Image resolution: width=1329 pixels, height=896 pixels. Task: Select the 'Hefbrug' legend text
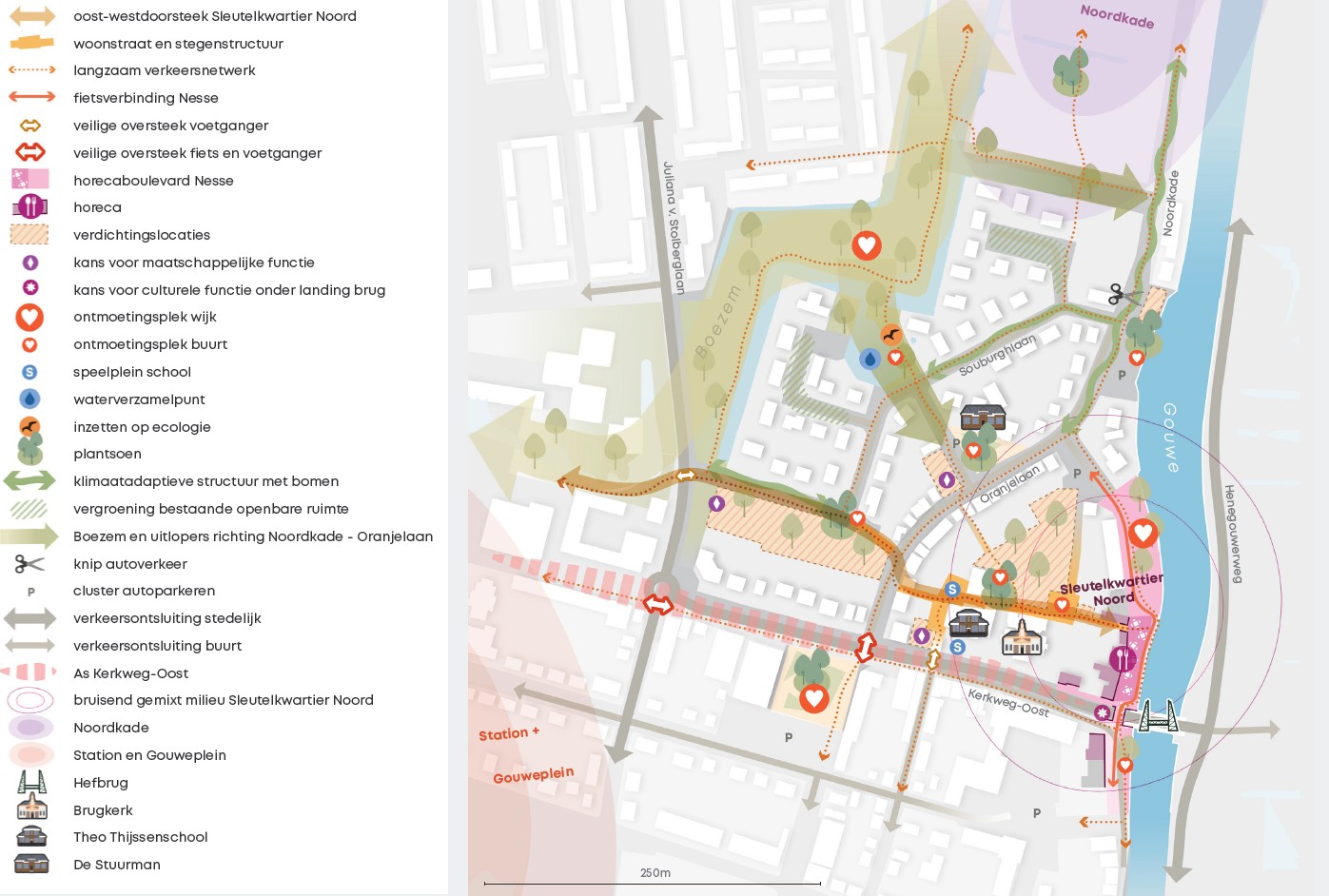(x=101, y=783)
